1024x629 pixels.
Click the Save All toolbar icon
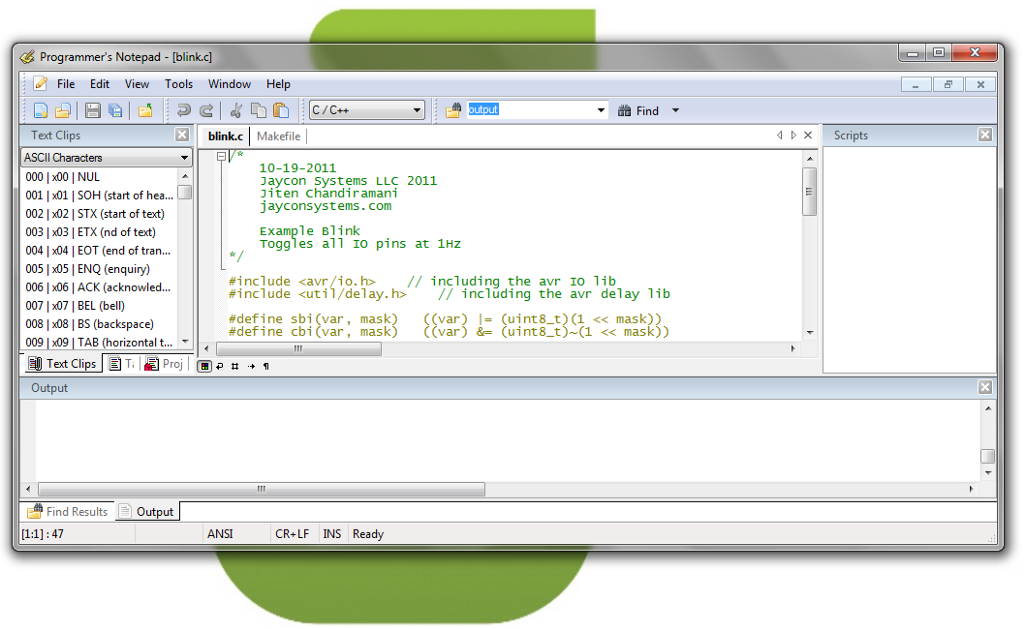point(116,110)
